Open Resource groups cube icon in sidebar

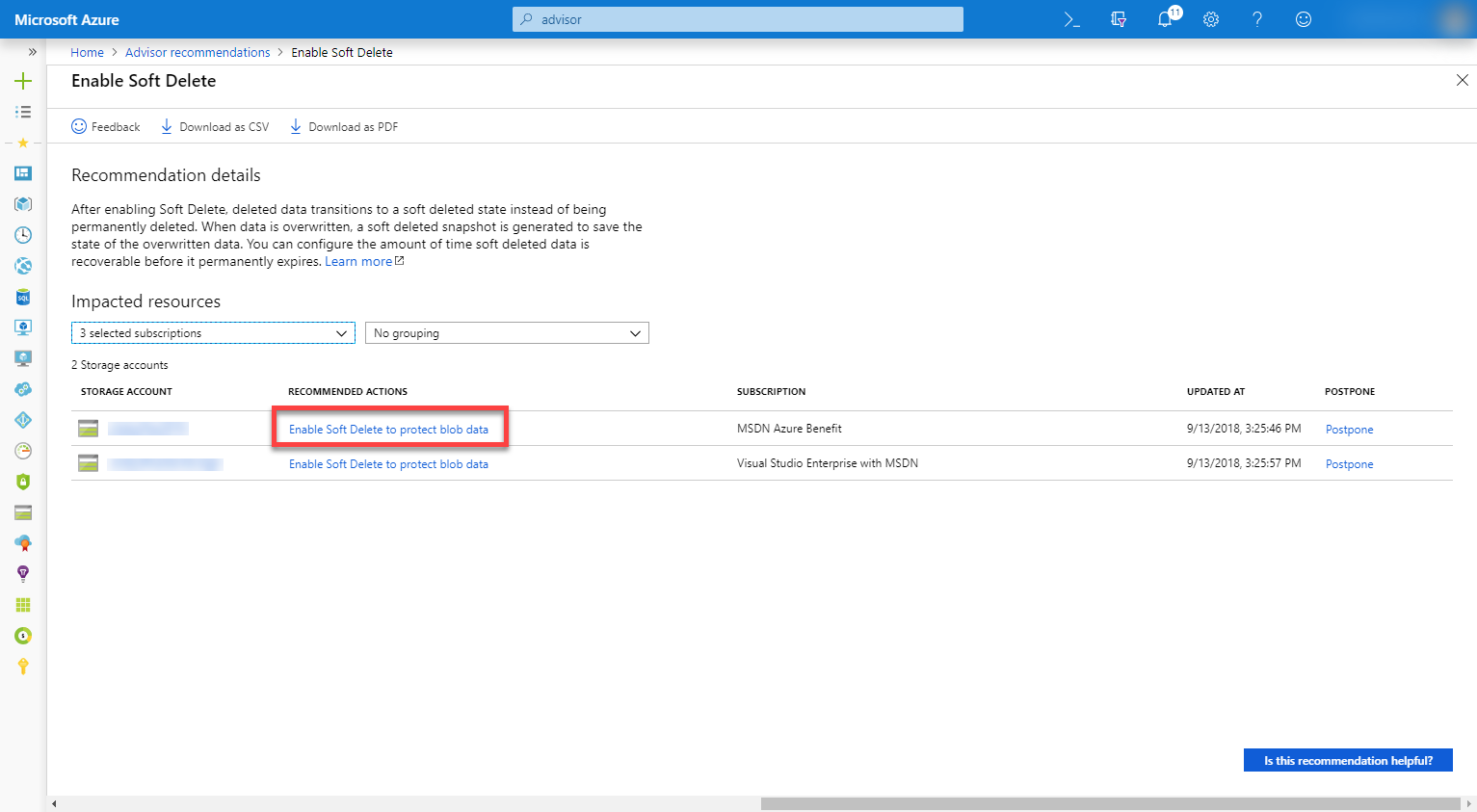[x=23, y=204]
